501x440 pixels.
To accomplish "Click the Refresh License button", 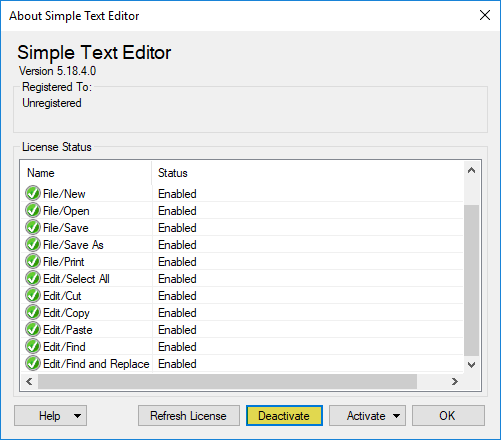I will 189,416.
